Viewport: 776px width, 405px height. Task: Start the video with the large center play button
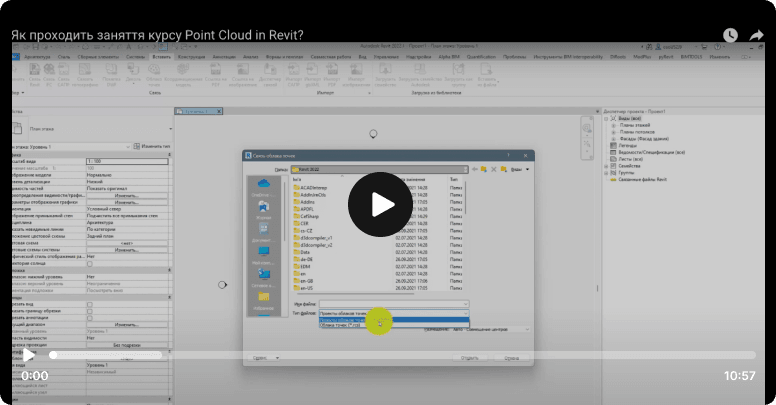tap(380, 204)
